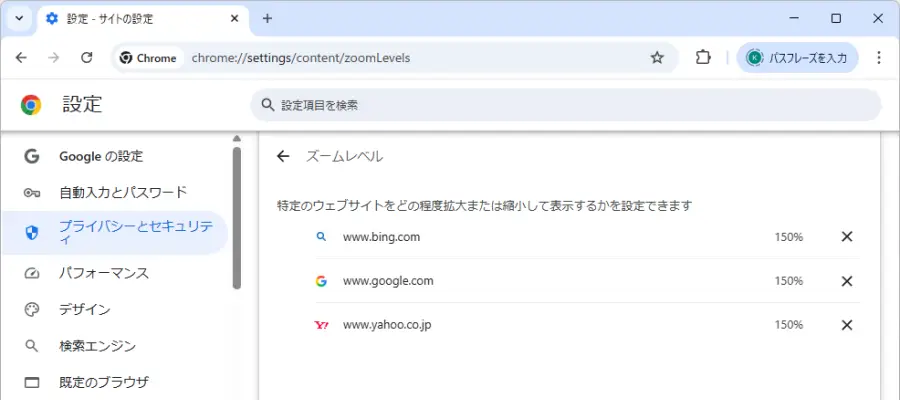Viewport: 900px width, 400px height.
Task: Click the 設定項目を検索 search field
Action: 565,105
